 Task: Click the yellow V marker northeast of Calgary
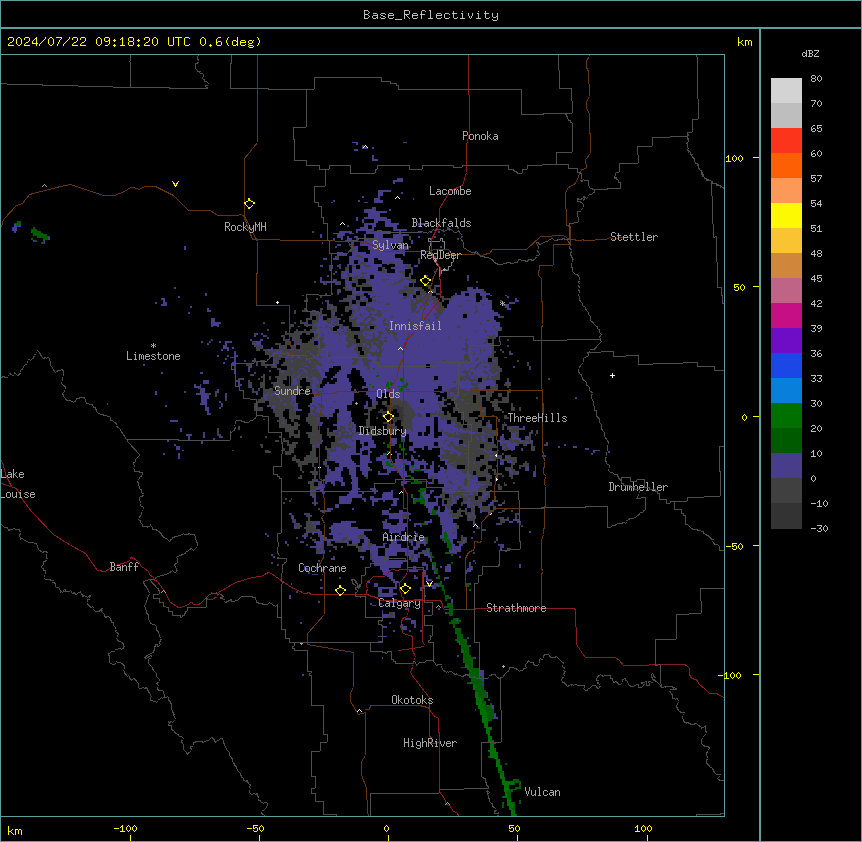point(429,583)
